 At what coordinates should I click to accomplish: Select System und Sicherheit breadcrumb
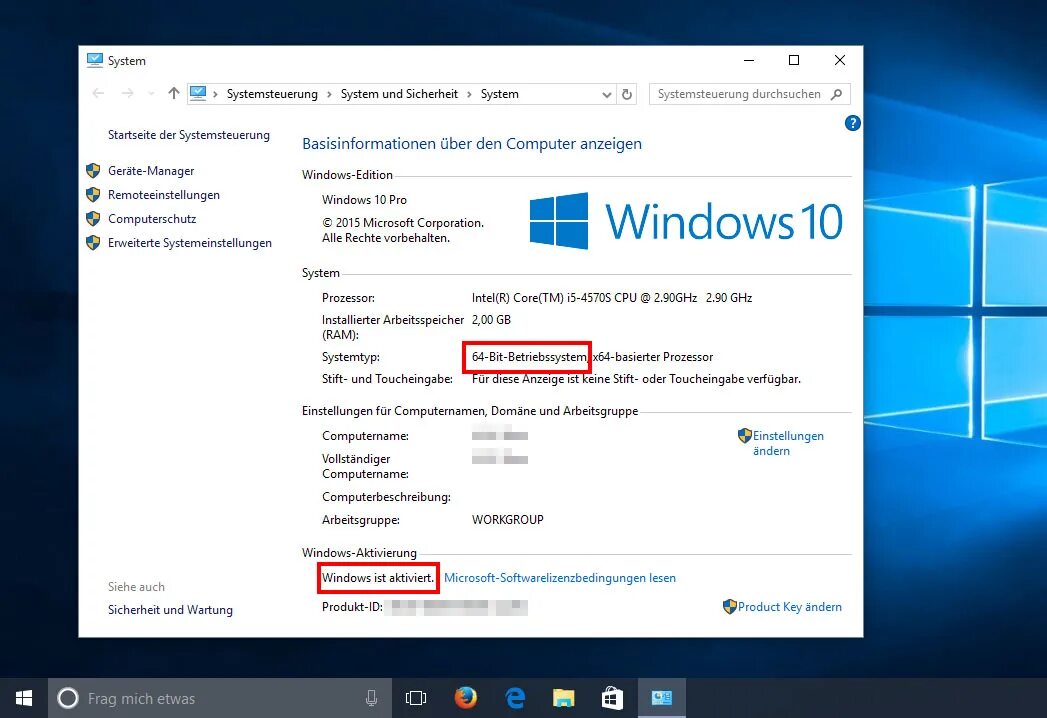[399, 94]
